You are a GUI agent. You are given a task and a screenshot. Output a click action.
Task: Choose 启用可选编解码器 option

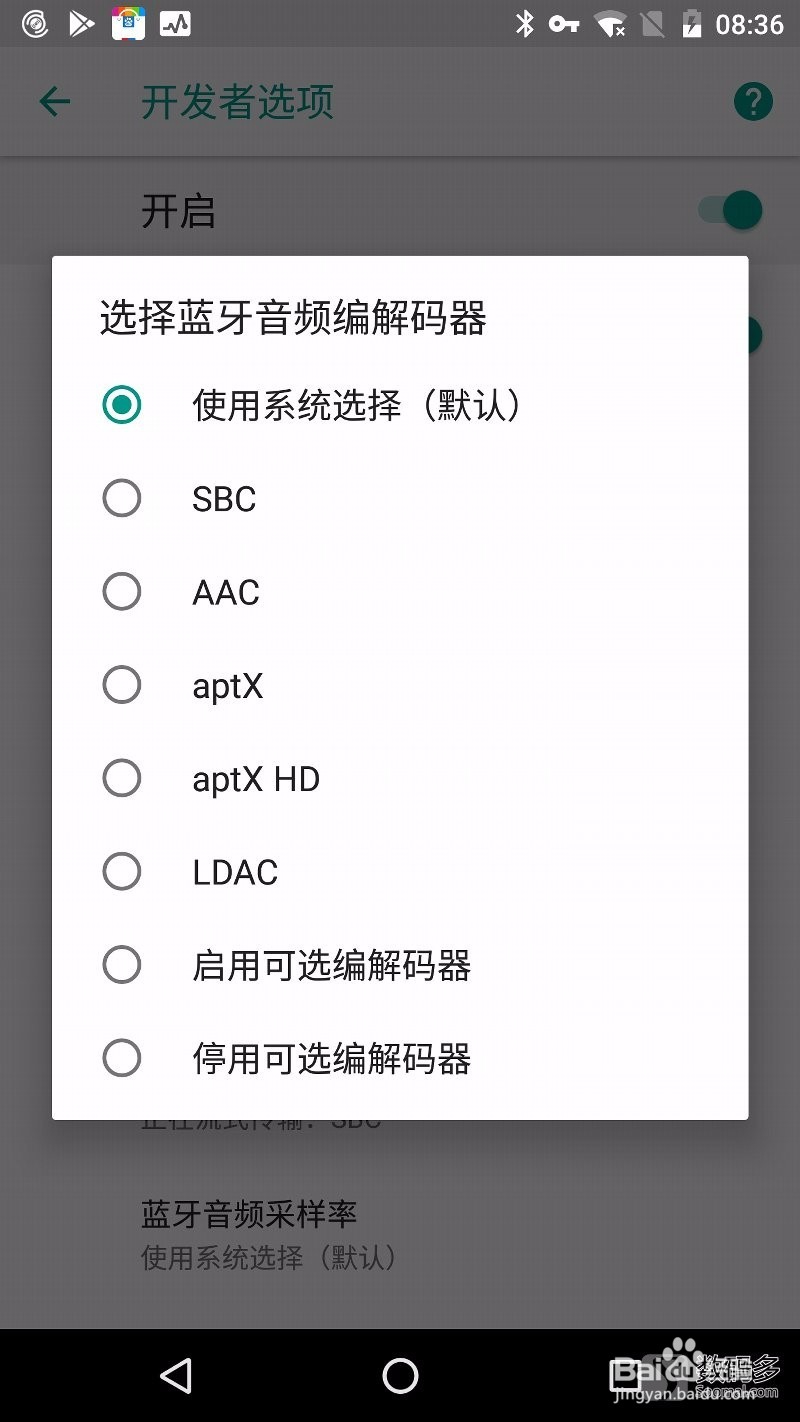pos(400,965)
